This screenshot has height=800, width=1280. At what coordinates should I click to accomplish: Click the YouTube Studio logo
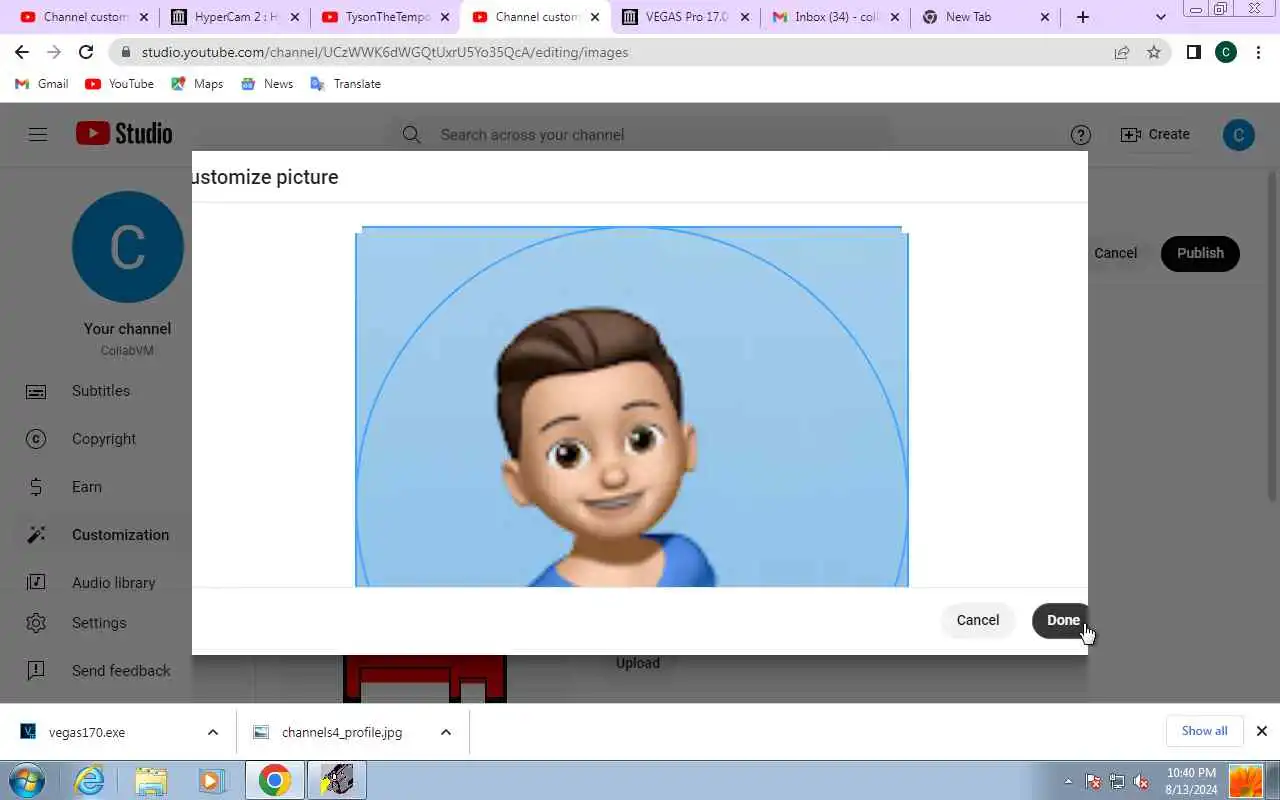click(124, 134)
